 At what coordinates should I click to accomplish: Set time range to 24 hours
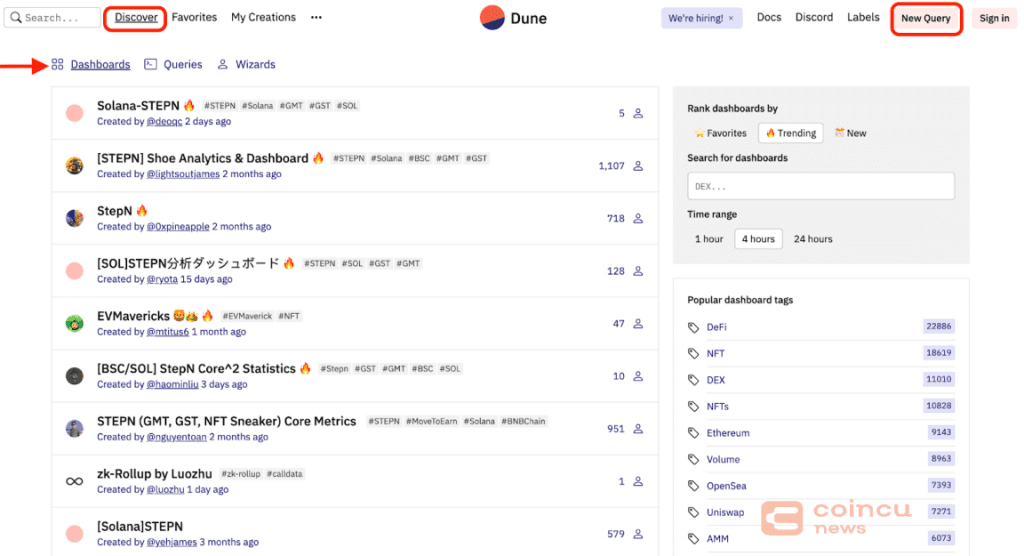coord(813,239)
